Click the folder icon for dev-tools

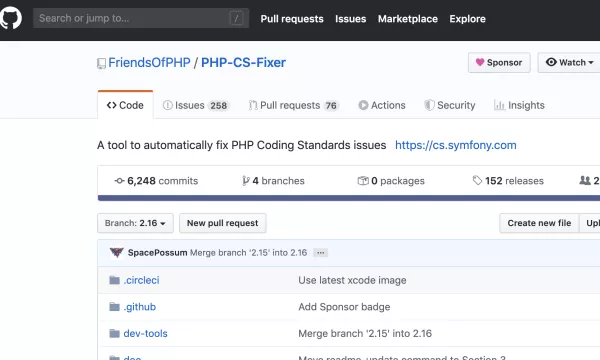point(114,334)
